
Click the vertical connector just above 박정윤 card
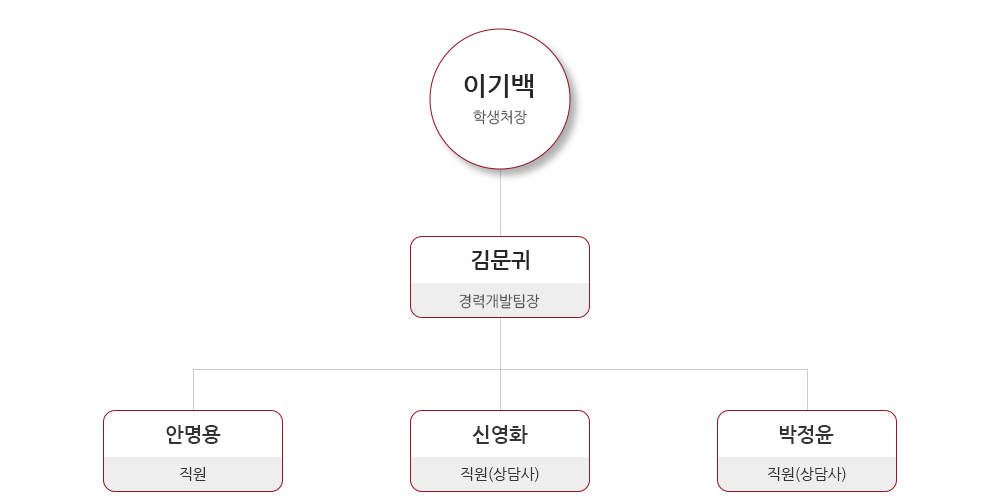tap(807, 392)
